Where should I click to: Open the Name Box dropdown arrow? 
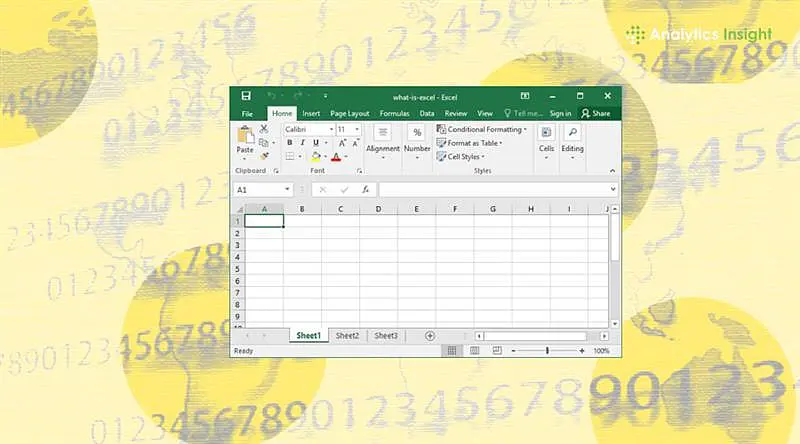287,189
